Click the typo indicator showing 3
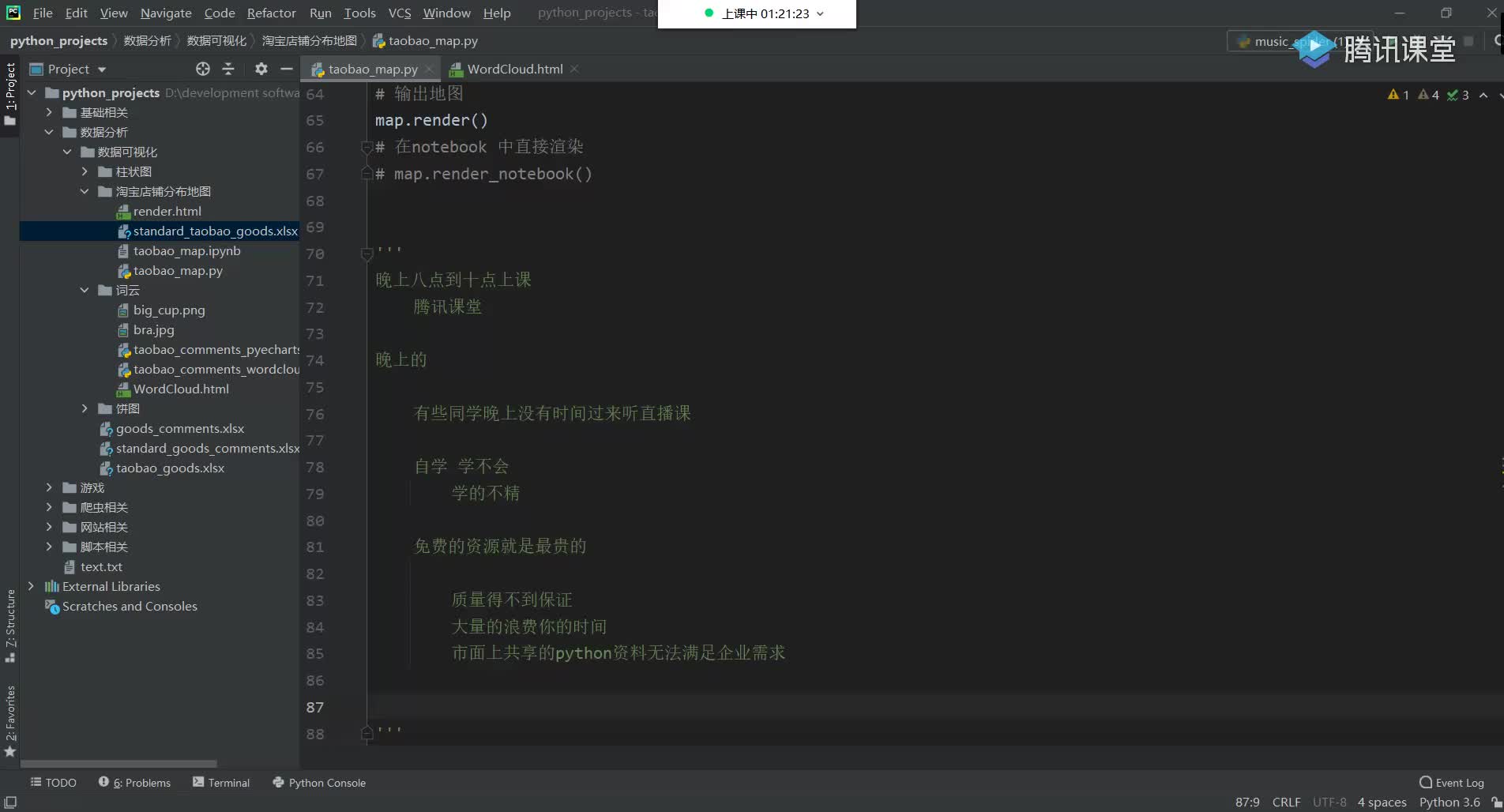 [1457, 95]
